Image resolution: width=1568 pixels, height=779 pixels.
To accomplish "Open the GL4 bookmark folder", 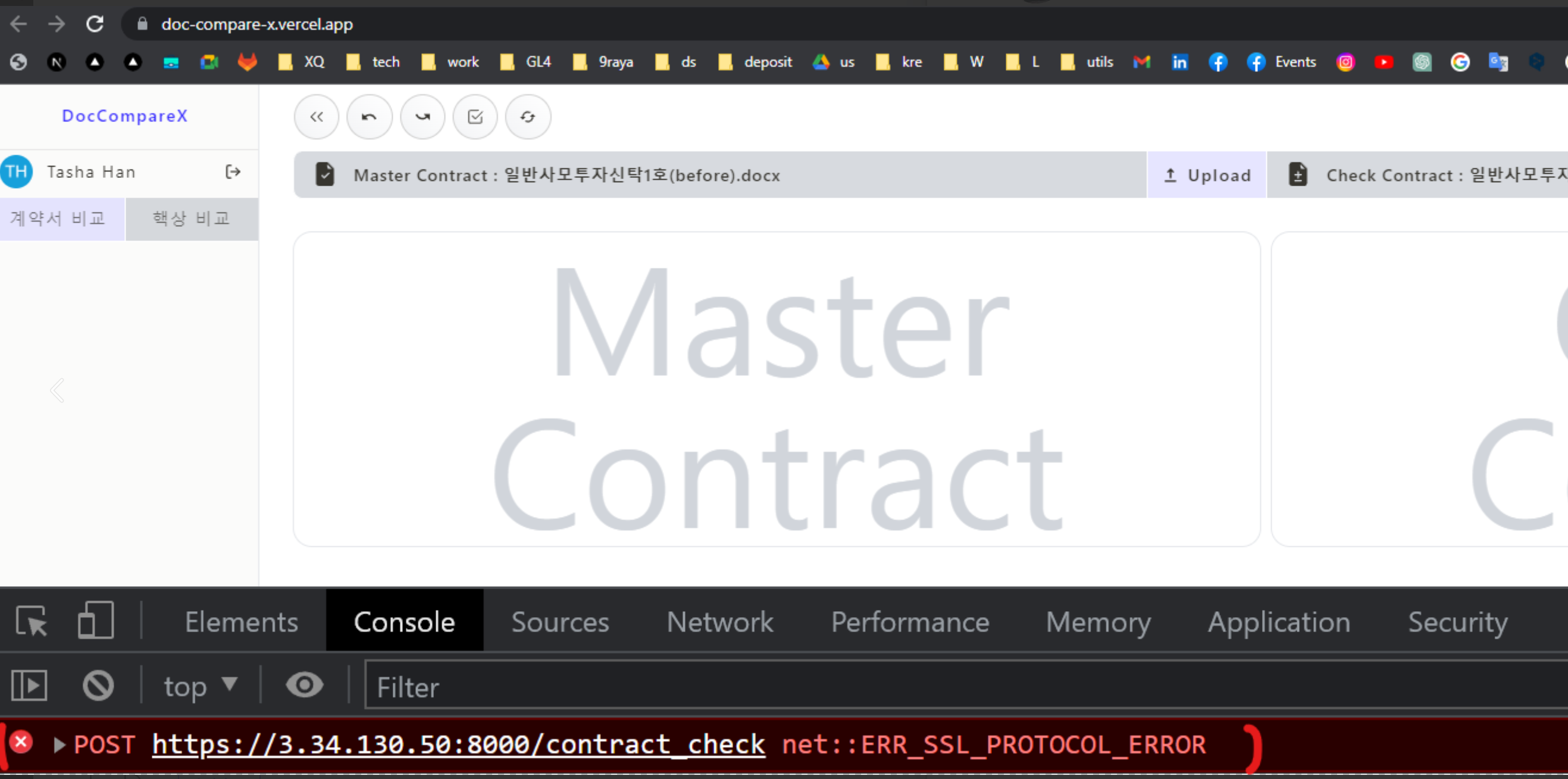I will [526, 62].
